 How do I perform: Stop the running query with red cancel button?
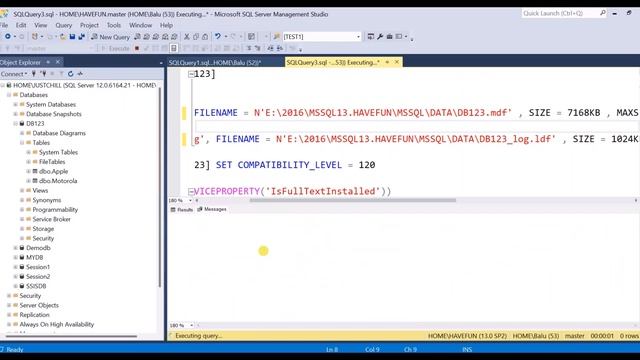point(137,48)
